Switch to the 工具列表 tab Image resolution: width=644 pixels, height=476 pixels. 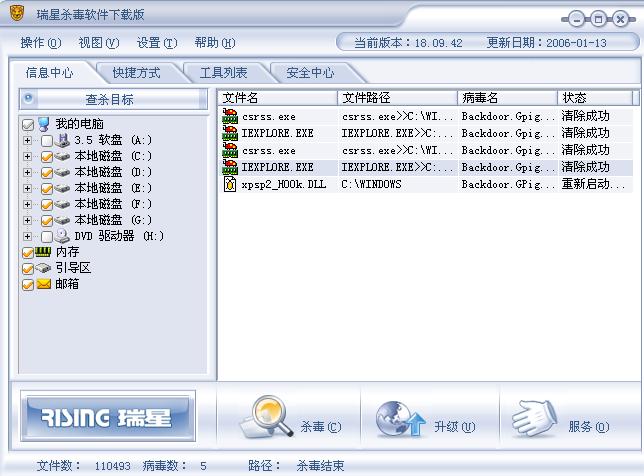coord(224,73)
